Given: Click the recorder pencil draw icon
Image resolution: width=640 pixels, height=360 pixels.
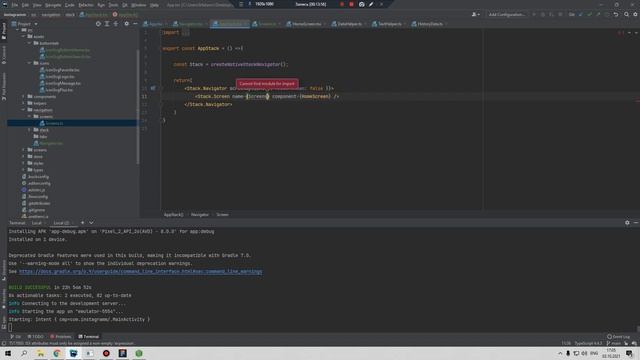Looking at the screenshot, I should point(371,4).
